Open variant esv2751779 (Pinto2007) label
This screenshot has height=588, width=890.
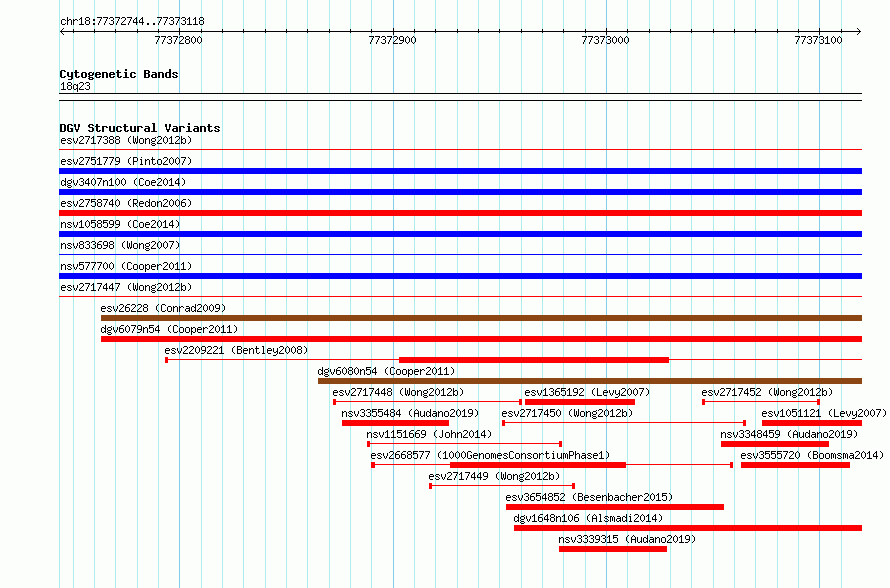coord(126,161)
